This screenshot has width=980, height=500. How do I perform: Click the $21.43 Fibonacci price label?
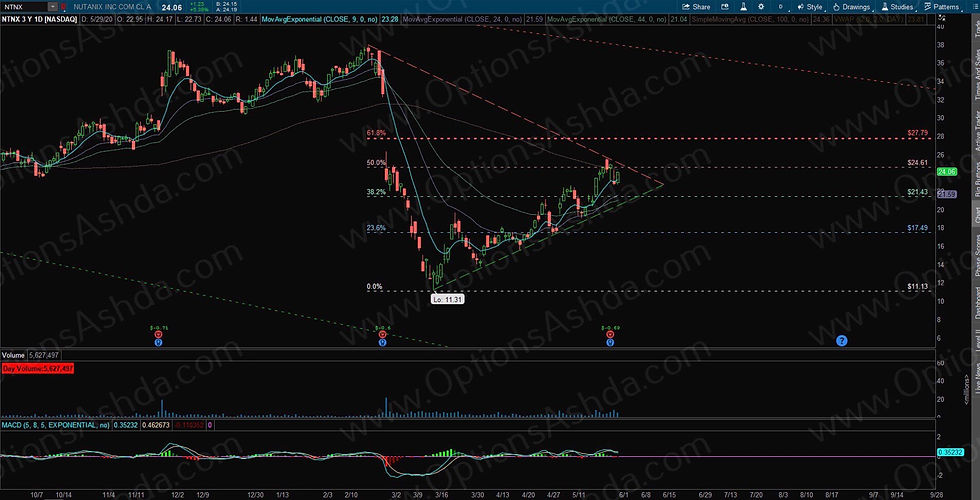coord(917,192)
